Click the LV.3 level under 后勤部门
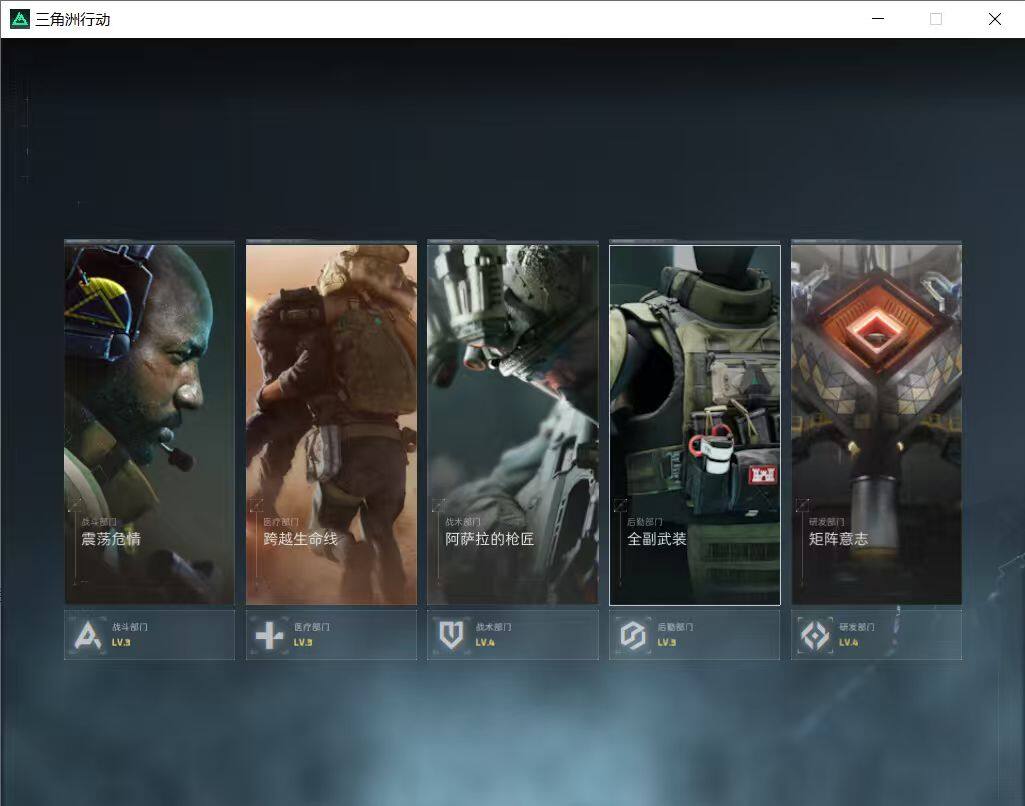 coord(667,643)
